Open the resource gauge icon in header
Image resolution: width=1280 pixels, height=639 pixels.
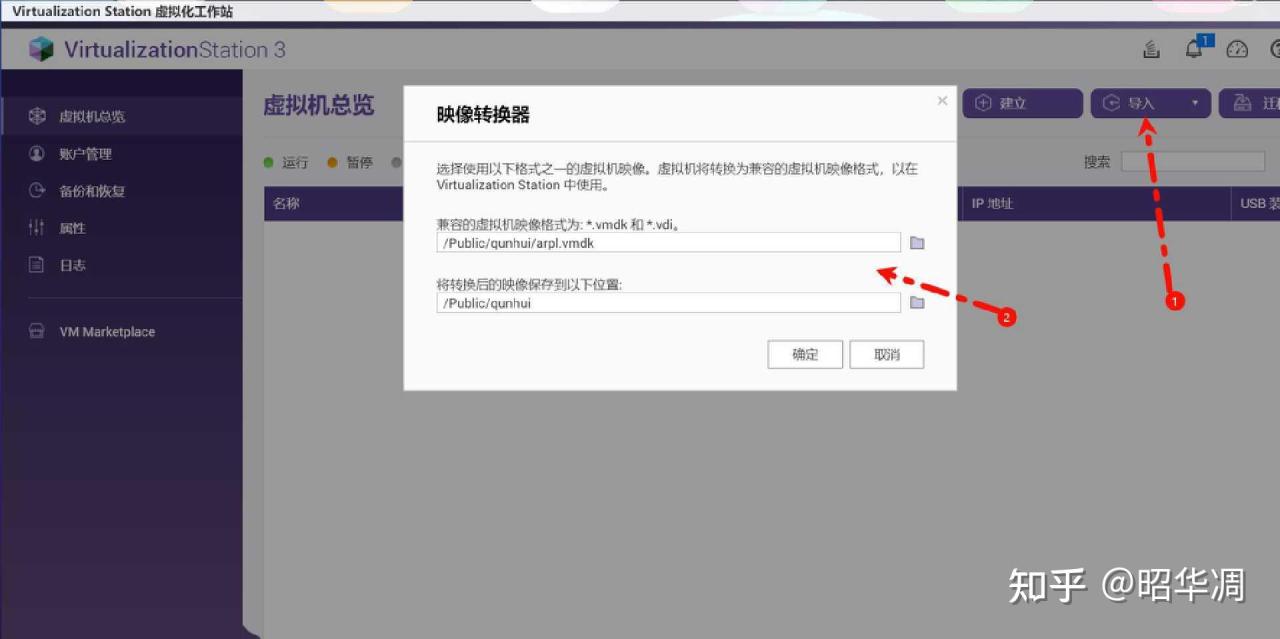pyautogui.click(x=1238, y=49)
